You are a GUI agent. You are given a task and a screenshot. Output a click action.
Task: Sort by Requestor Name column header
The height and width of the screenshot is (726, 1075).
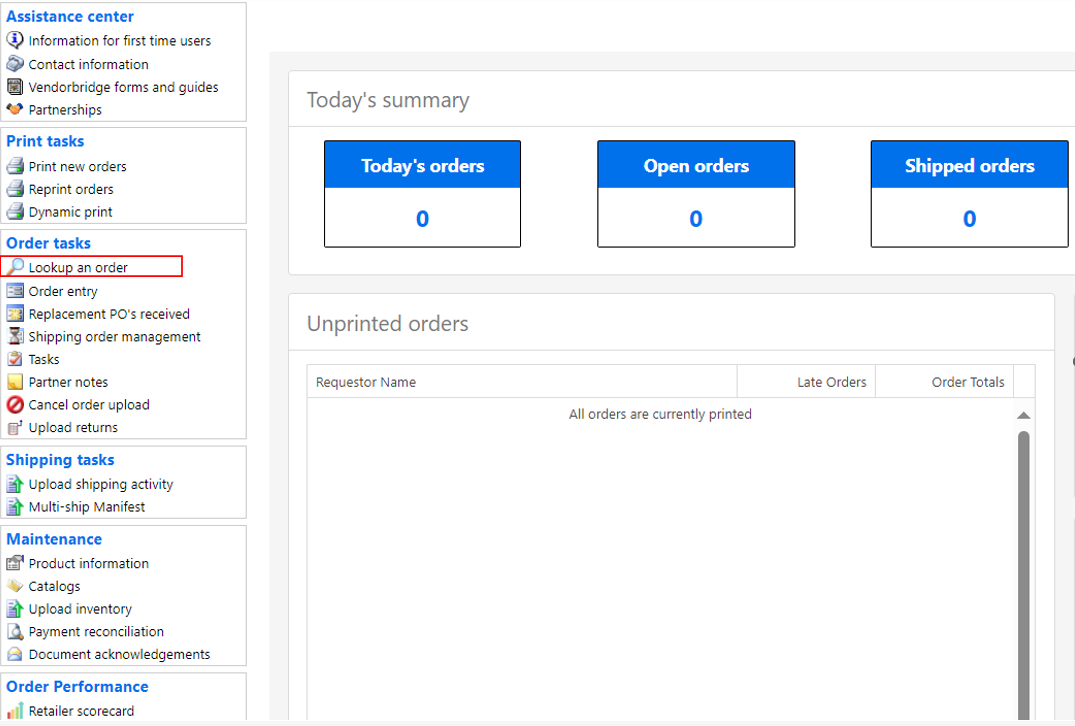522,382
